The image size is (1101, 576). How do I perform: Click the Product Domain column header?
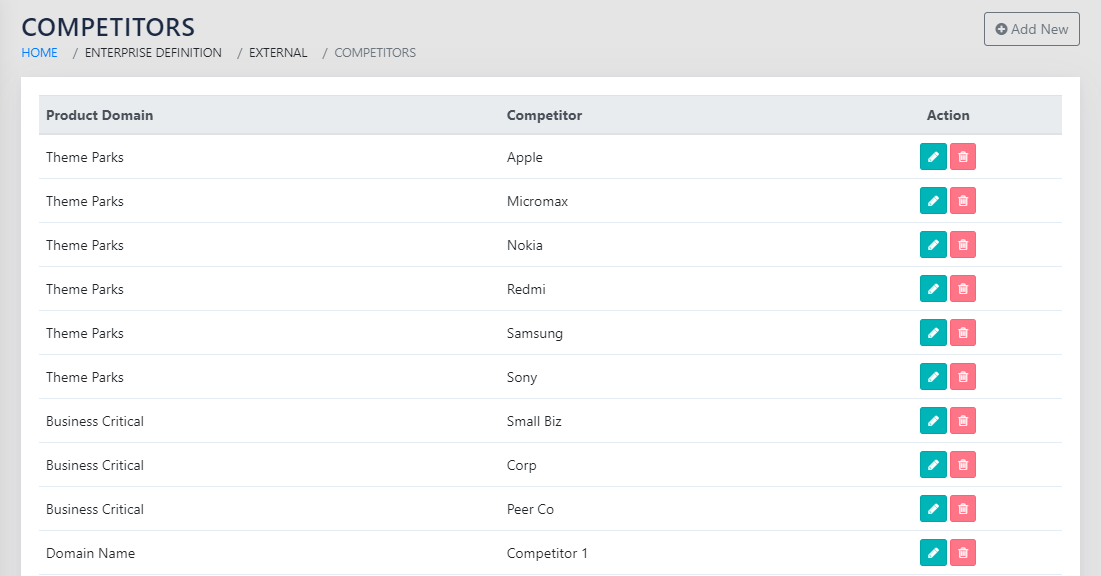(x=100, y=115)
